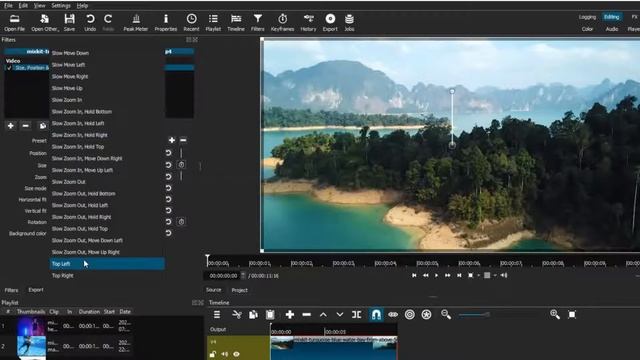Click the Open Other toolbar icon
Image resolution: width=640 pixels, height=360 pixels.
[x=44, y=22]
